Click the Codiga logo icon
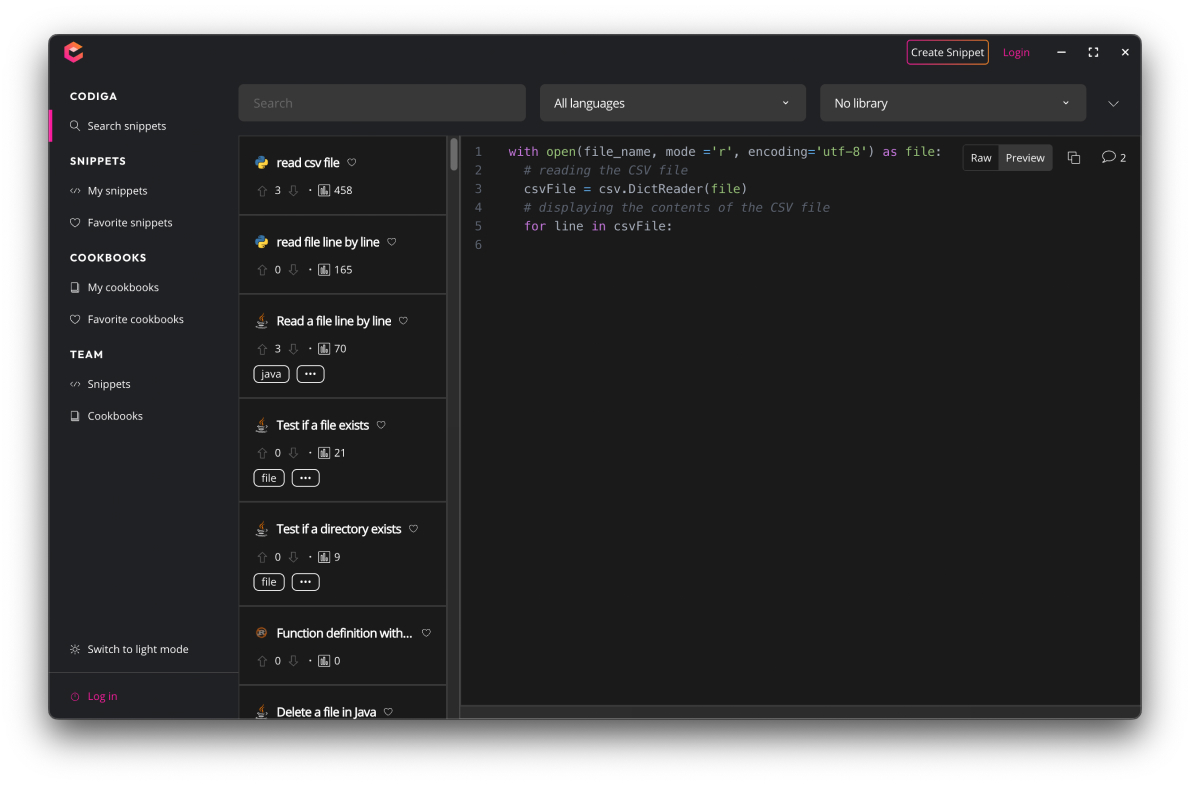Screen dimensions: 1190x785 coord(74,52)
